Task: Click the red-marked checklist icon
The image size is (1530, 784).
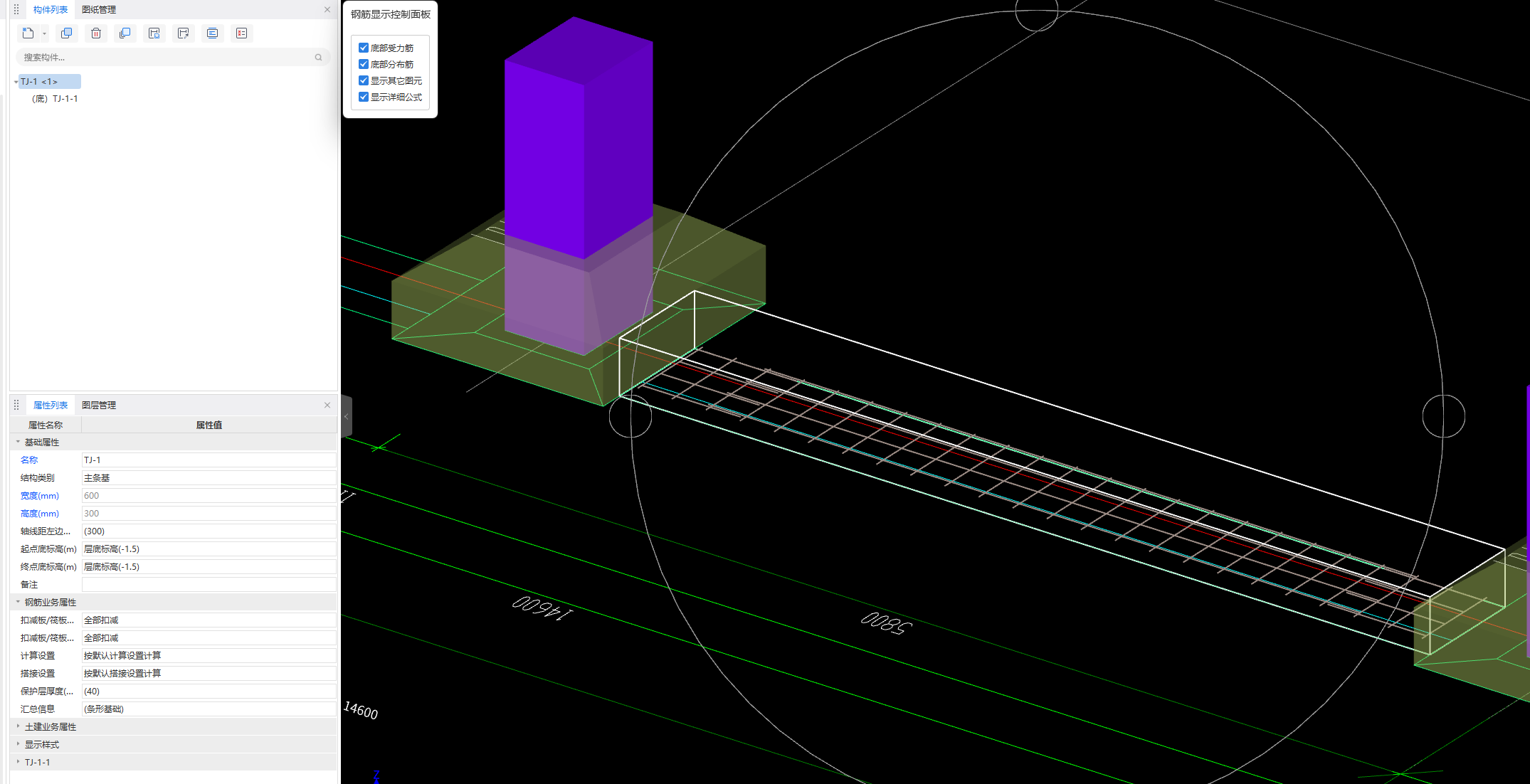Action: pos(242,33)
